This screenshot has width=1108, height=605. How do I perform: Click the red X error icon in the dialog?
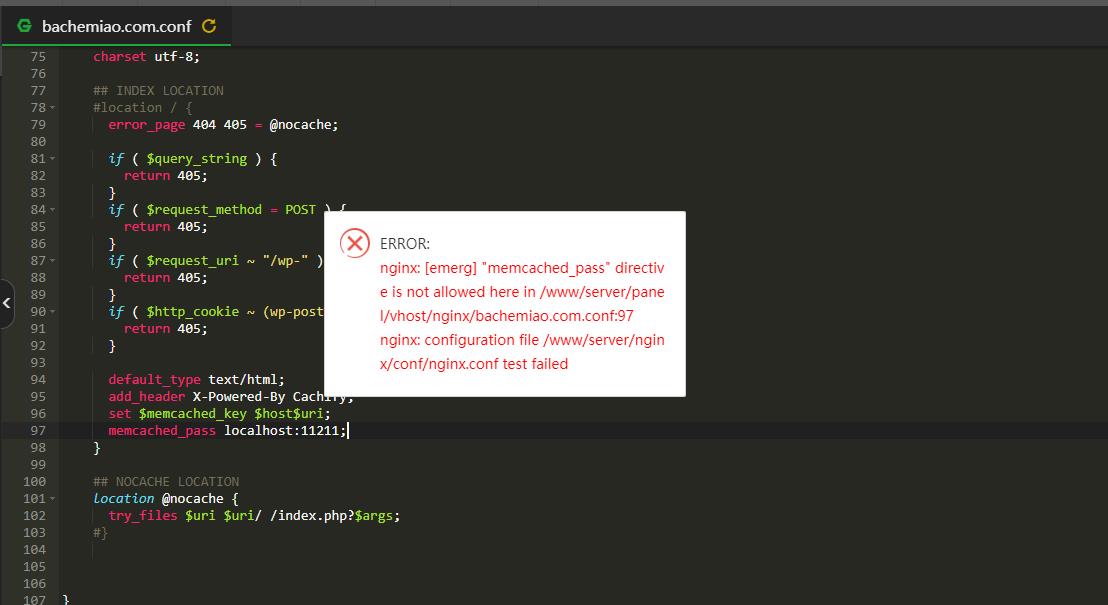pos(355,244)
